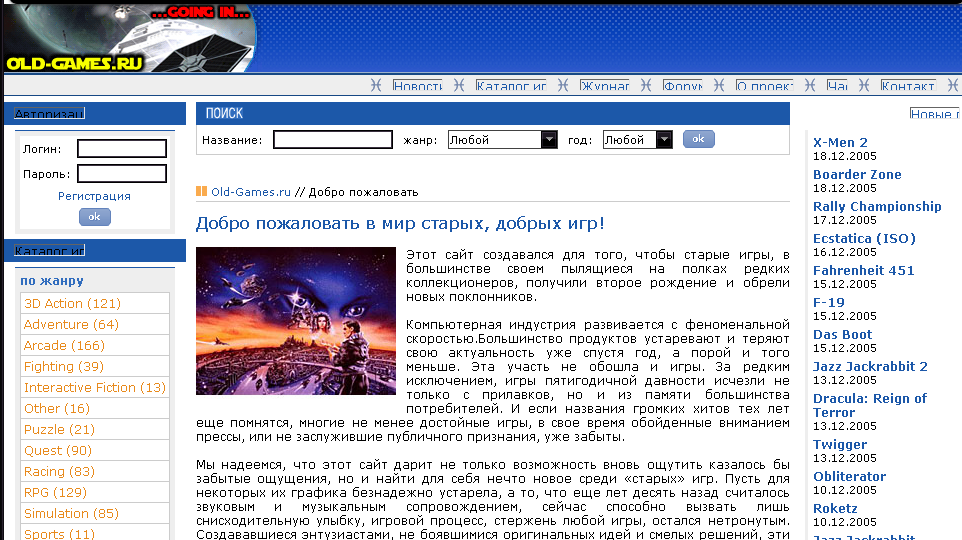The width and height of the screenshot is (962, 540).
Task: Open the Boarder Zone game link
Action: pos(857,174)
